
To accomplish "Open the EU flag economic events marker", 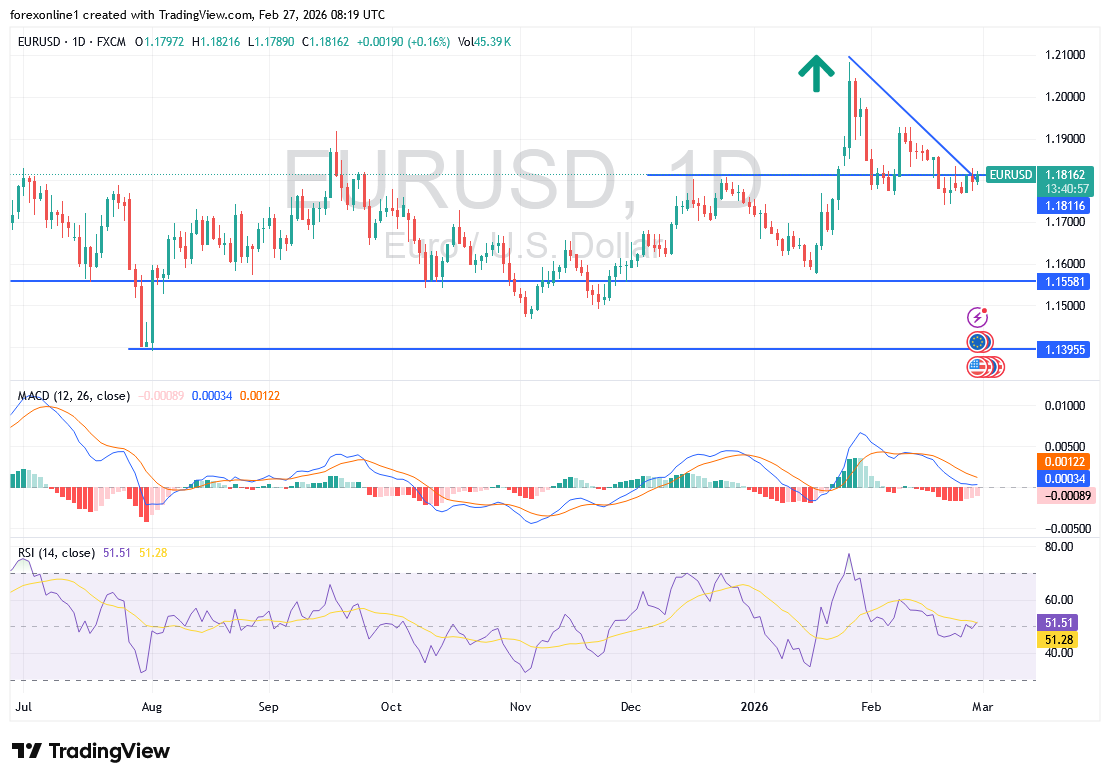I will [976, 341].
